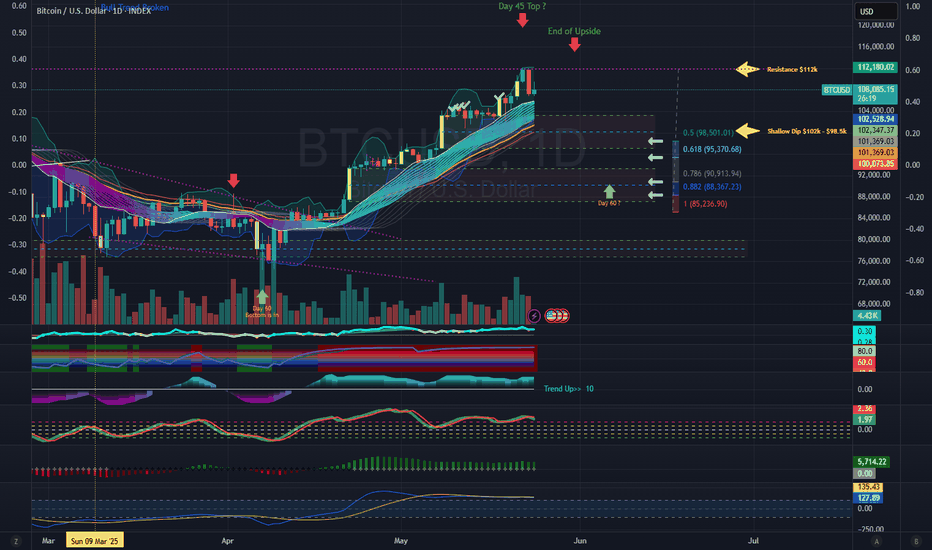Click the red 60.0 indicator level label
Image resolution: width=932 pixels, height=550 pixels.
[864, 362]
